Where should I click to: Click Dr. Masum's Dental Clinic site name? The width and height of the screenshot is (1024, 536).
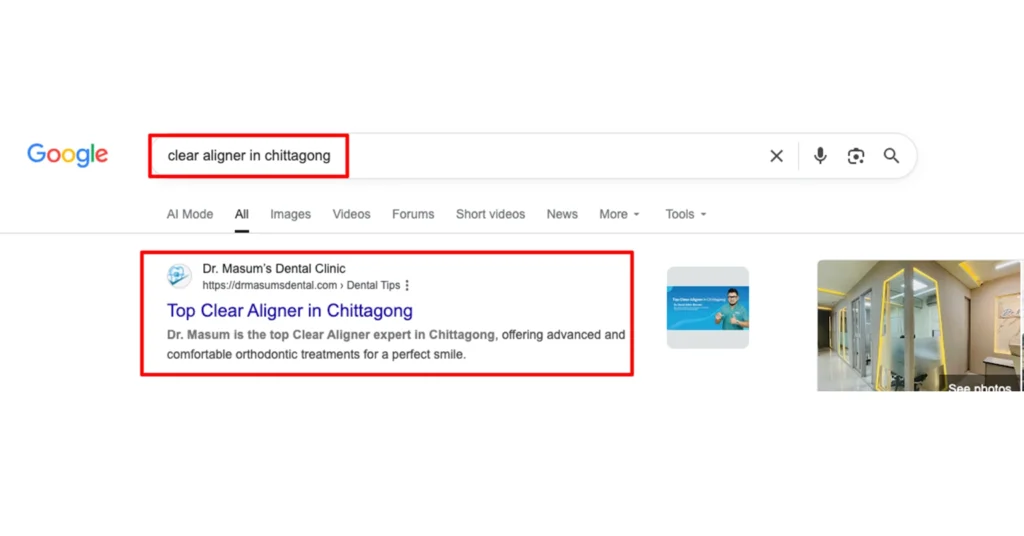(x=274, y=268)
